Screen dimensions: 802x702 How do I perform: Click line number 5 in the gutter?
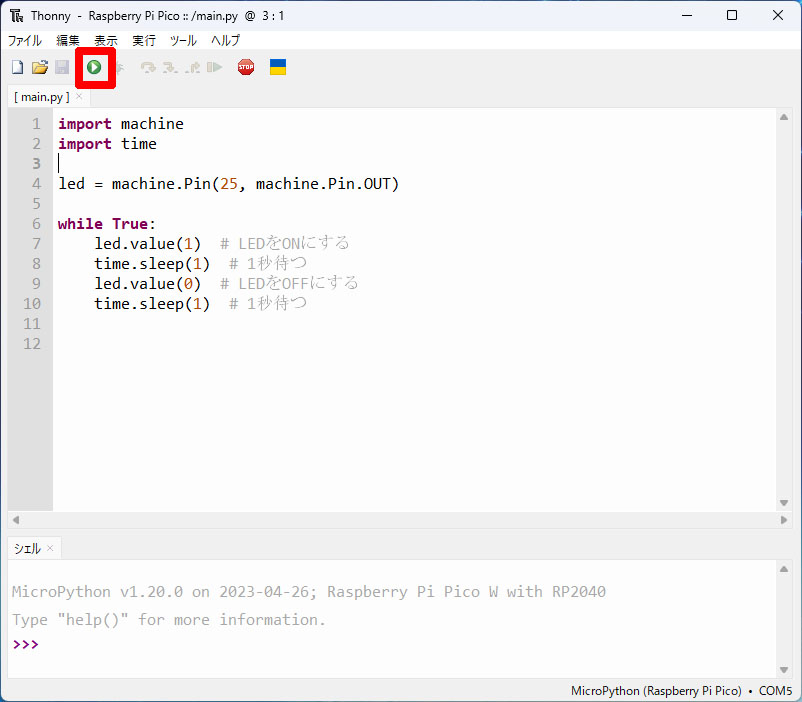click(x=36, y=204)
